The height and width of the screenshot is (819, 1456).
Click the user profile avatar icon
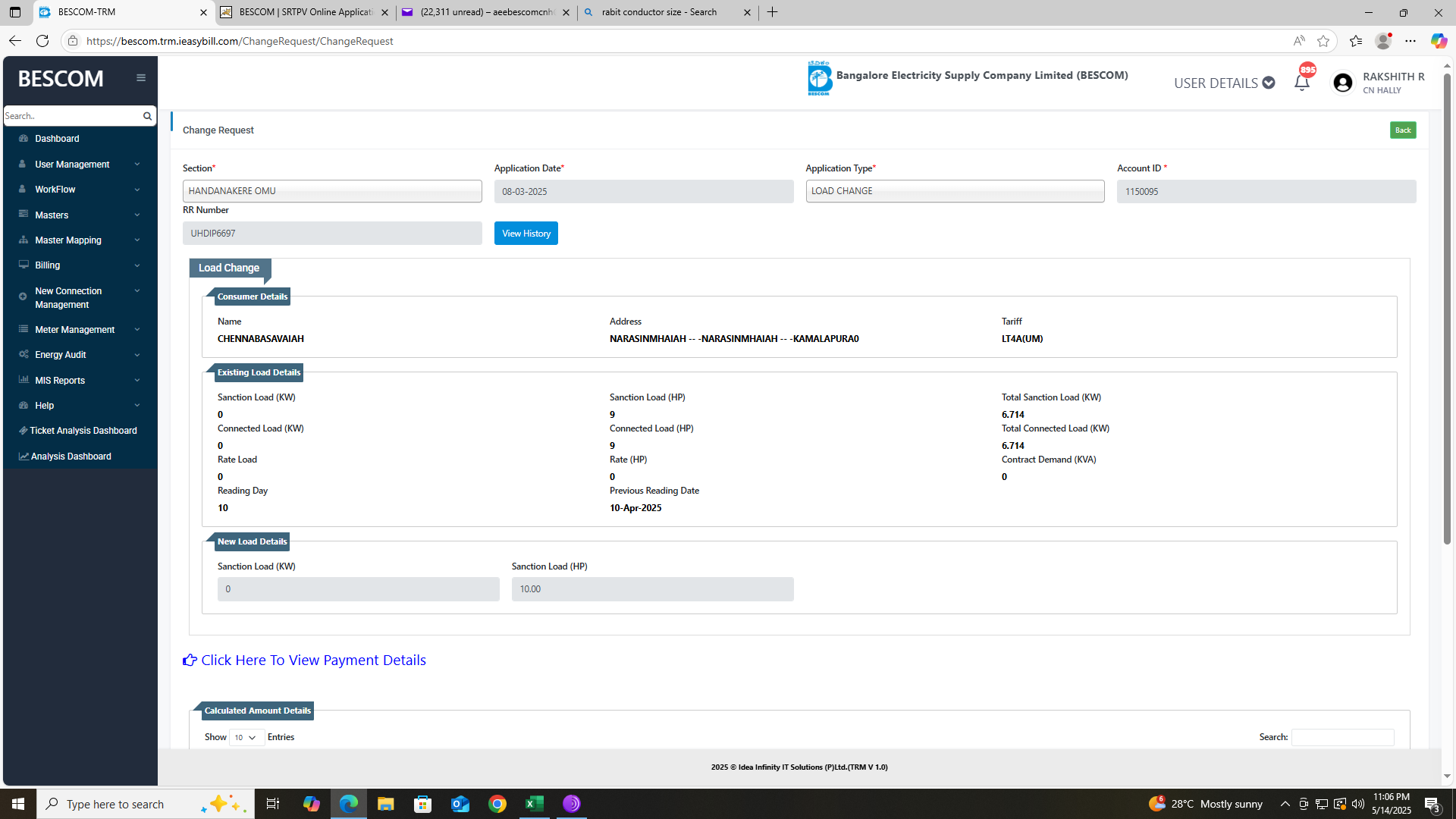1343,83
